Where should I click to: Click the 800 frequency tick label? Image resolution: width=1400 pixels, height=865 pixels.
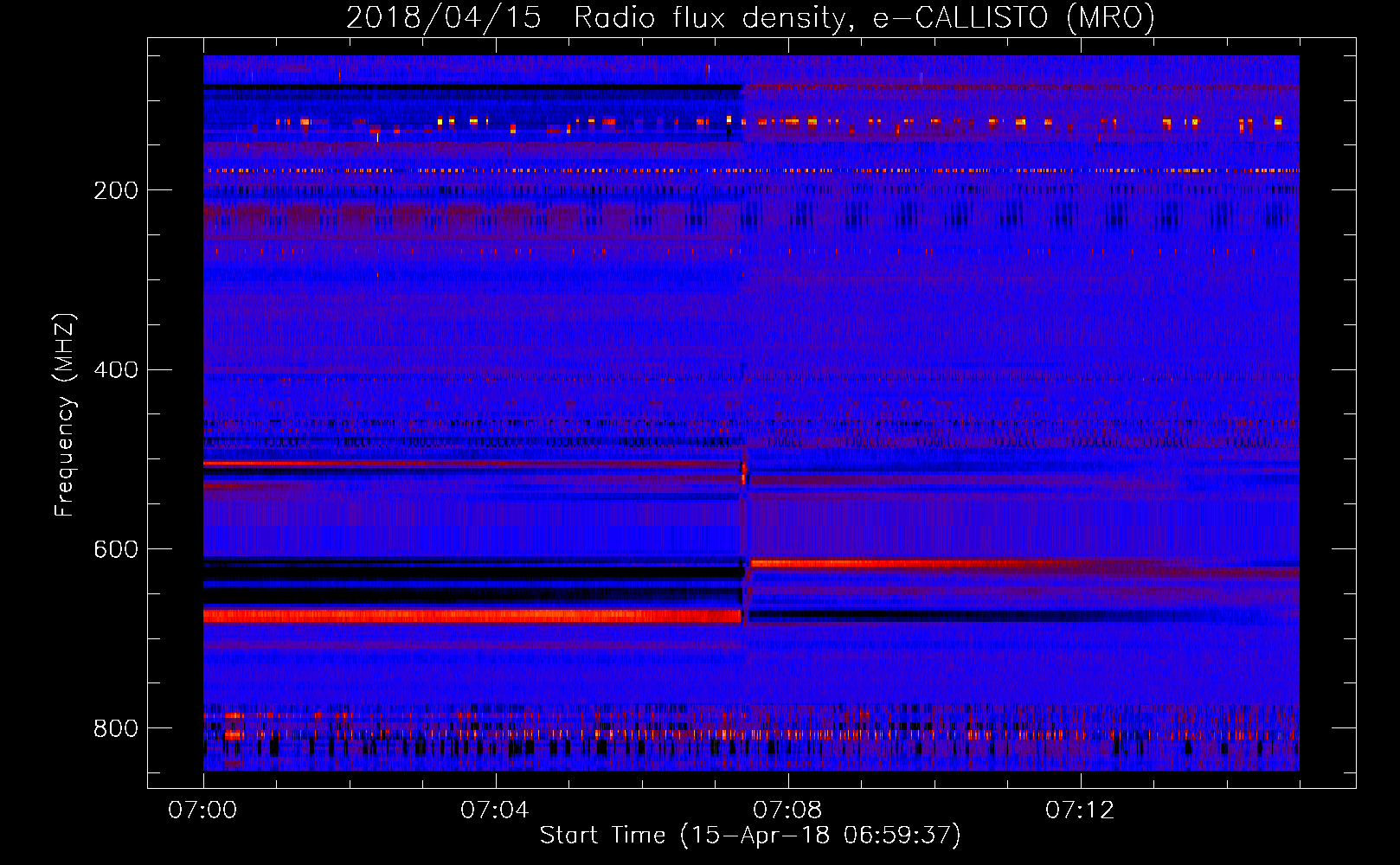pyautogui.click(x=116, y=728)
